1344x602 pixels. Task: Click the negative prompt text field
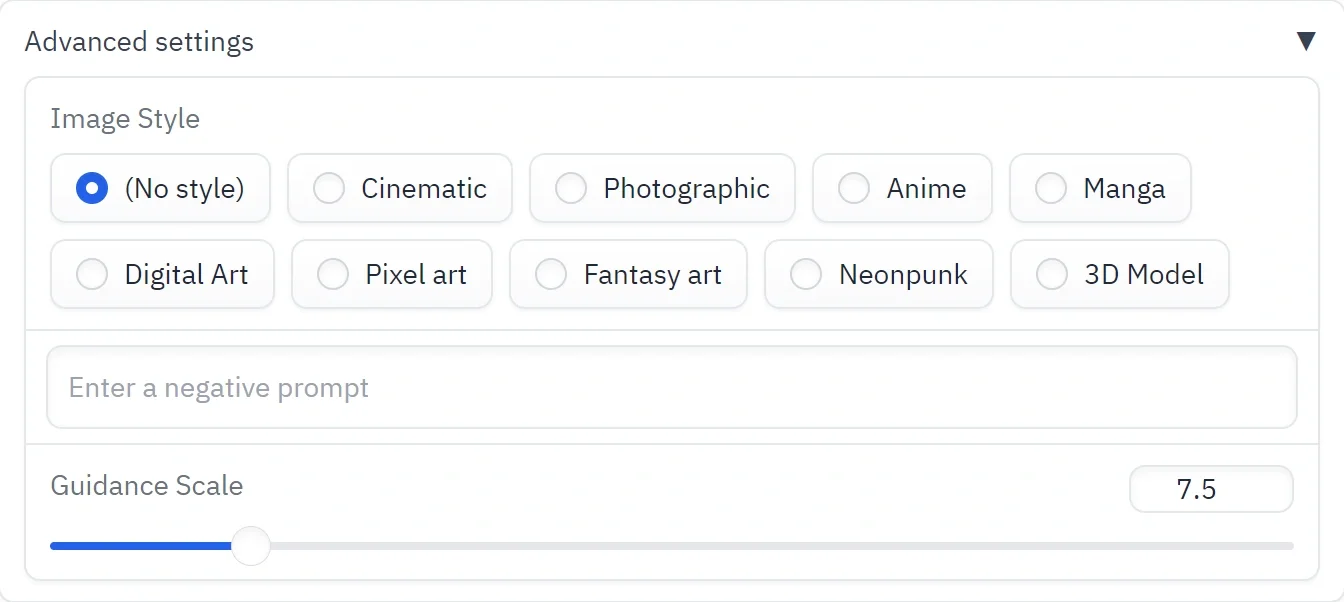(x=671, y=387)
